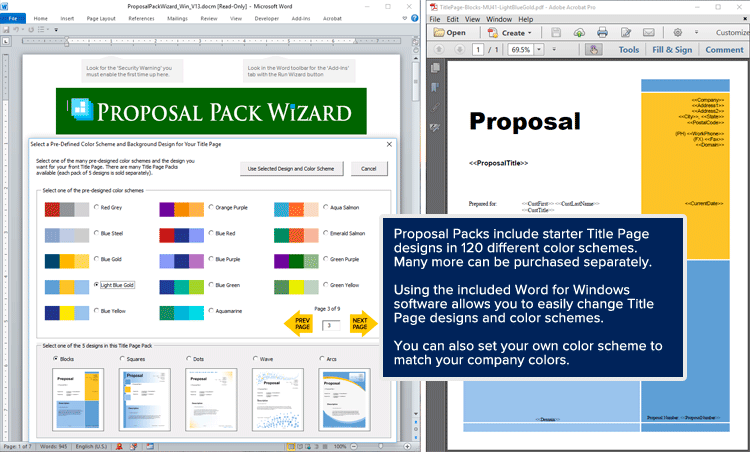
Task: Open Customize Quick Access Toolbar dropdown in Word
Action: pos(56,30)
